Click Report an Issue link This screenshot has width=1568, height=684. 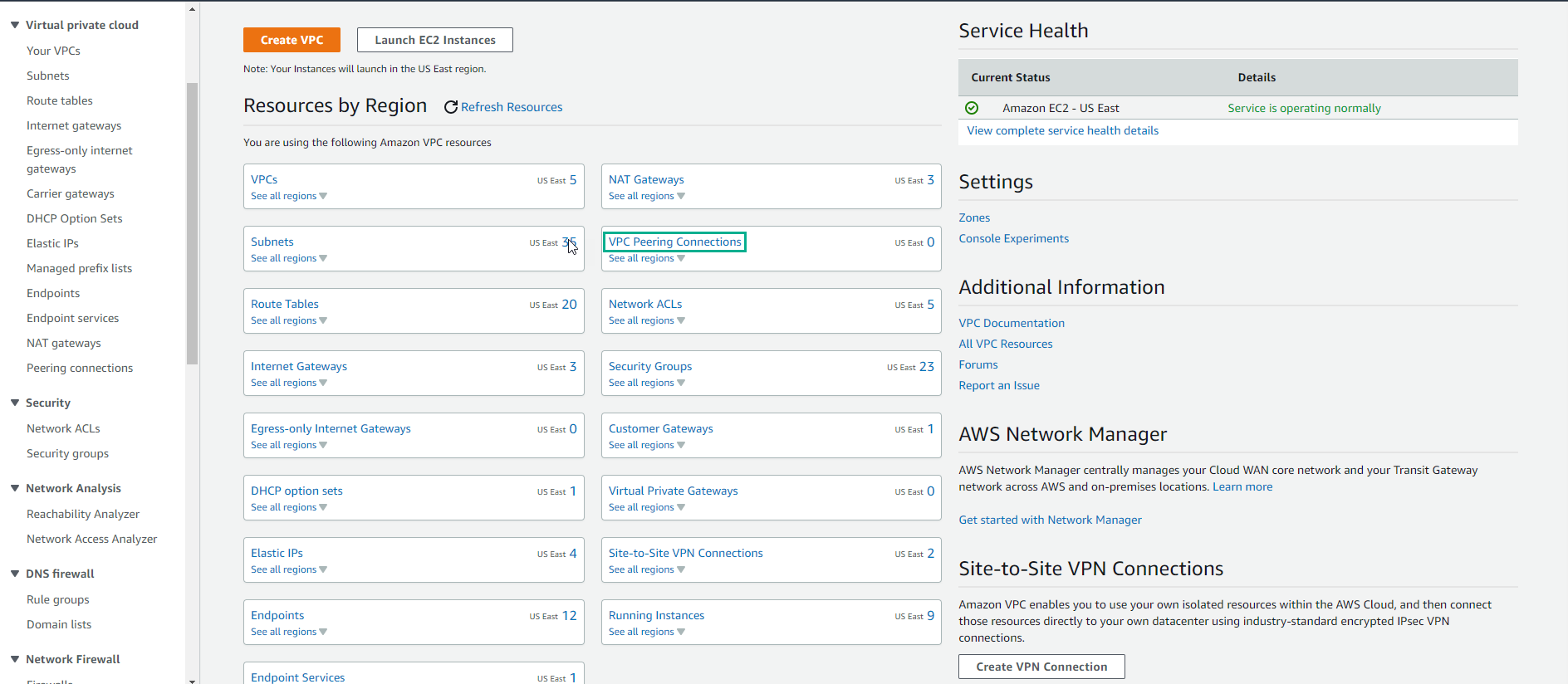999,385
